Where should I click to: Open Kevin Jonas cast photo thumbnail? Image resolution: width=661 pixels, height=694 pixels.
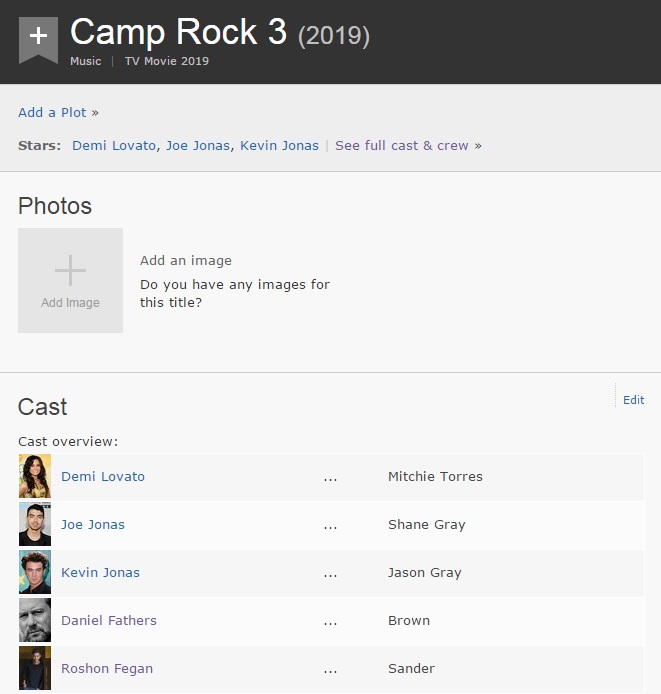[35, 572]
